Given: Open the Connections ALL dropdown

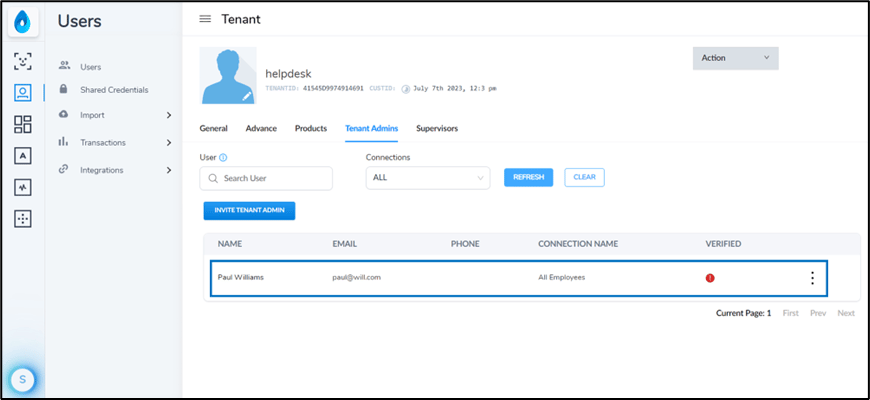Looking at the screenshot, I should (x=428, y=178).
